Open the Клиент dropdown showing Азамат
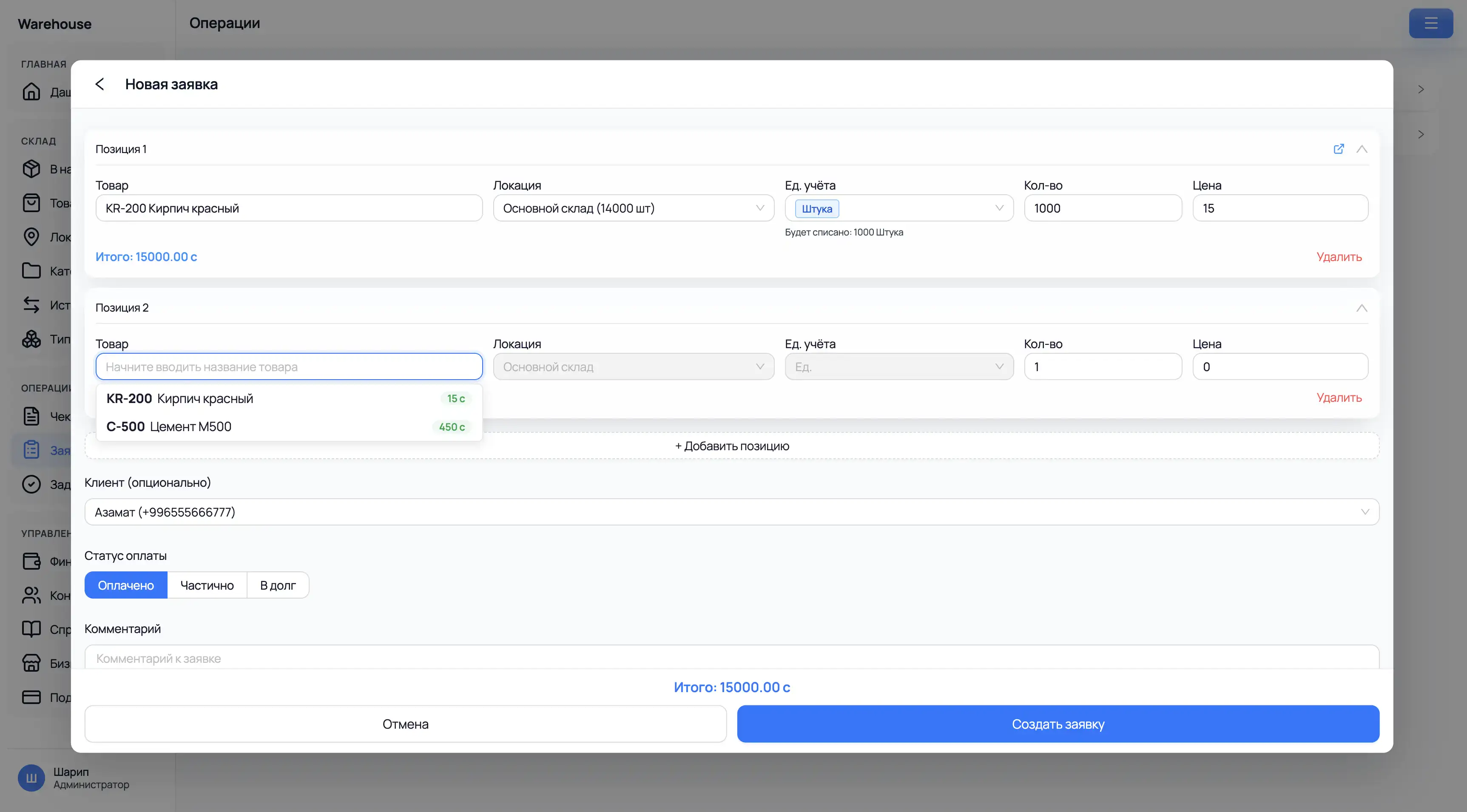Screen dimensions: 1467x812 click(x=732, y=512)
